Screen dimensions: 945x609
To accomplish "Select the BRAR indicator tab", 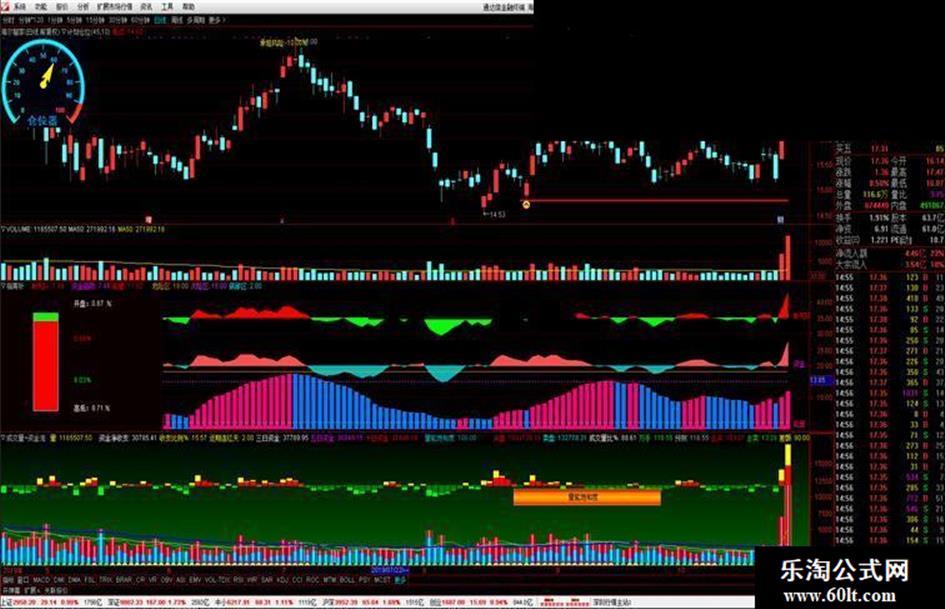I will (124, 580).
